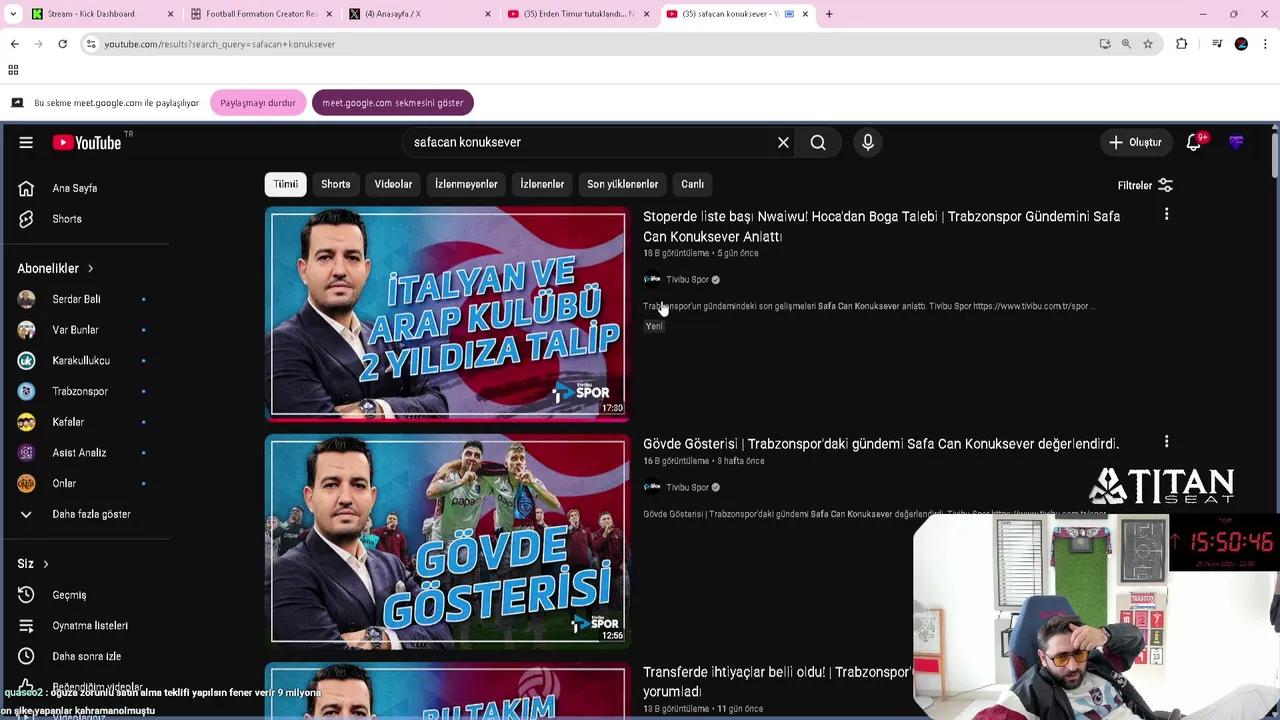
Task: Open Chrome apps grid icon
Action: (13, 70)
